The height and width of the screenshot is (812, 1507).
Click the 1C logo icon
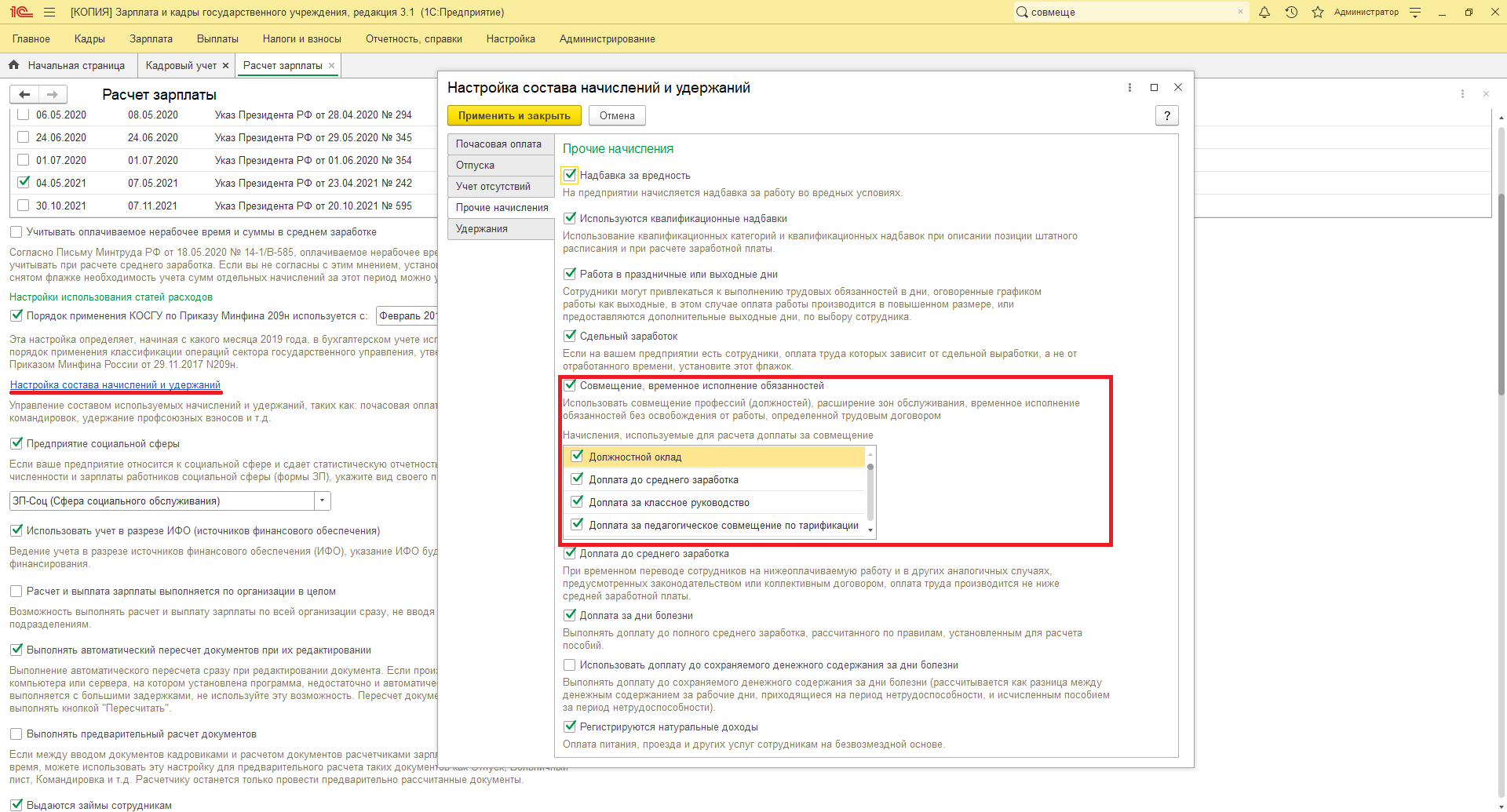[20, 12]
